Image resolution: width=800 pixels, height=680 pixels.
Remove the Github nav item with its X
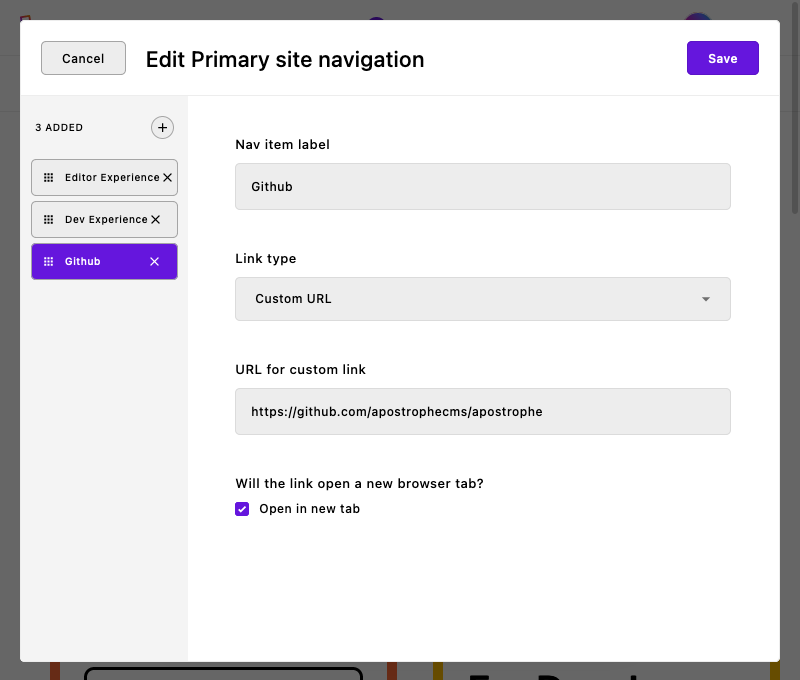pos(154,261)
